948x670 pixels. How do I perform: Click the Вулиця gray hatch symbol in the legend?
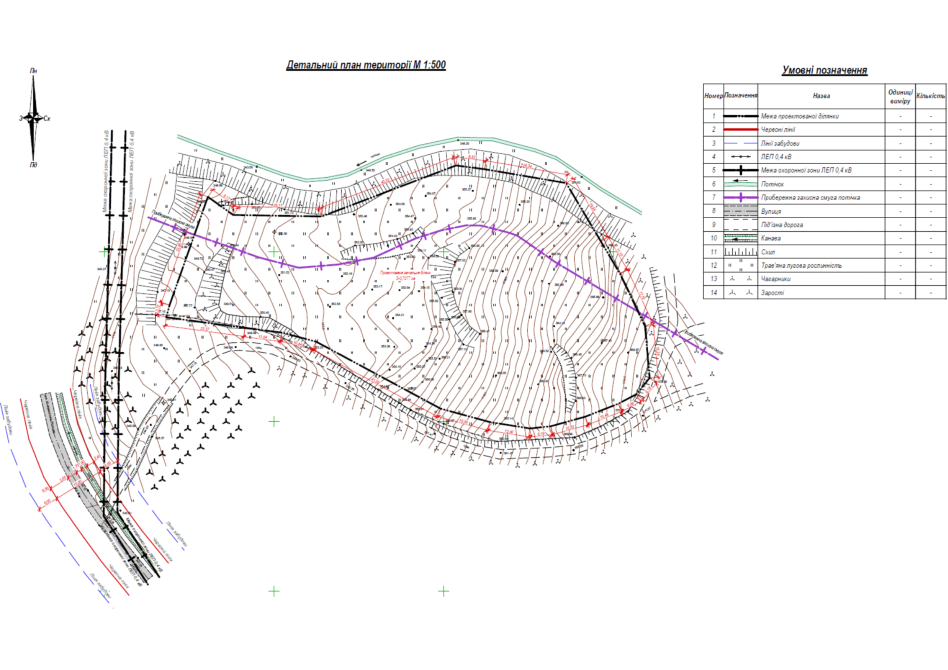click(741, 211)
